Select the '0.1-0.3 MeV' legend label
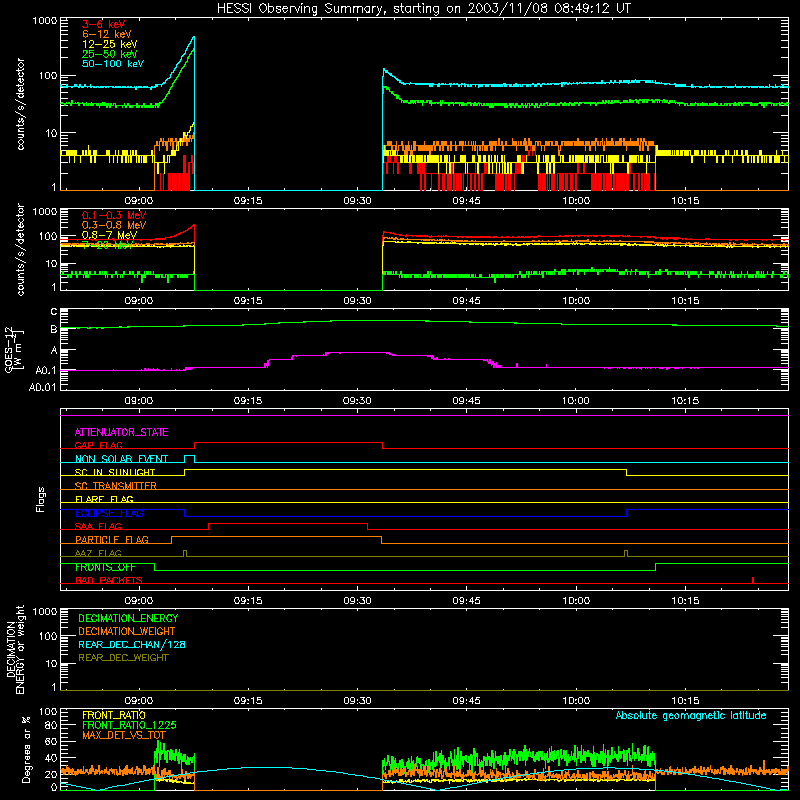 [114, 215]
